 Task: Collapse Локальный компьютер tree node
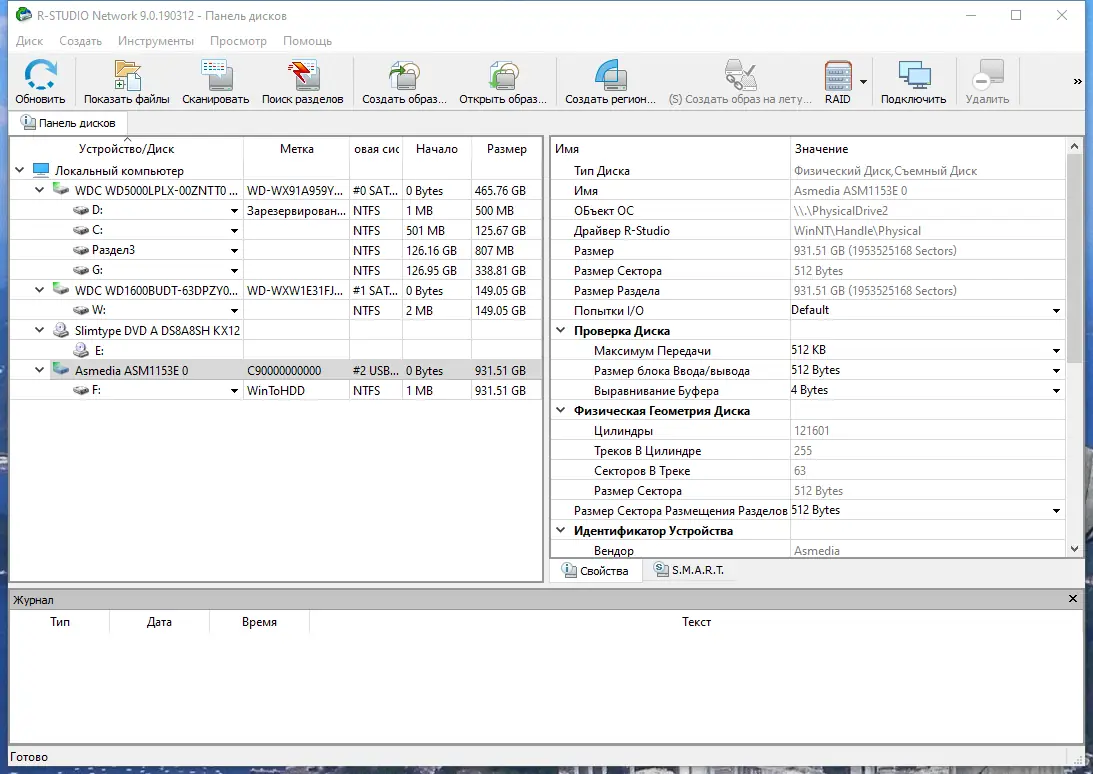tap(20, 170)
